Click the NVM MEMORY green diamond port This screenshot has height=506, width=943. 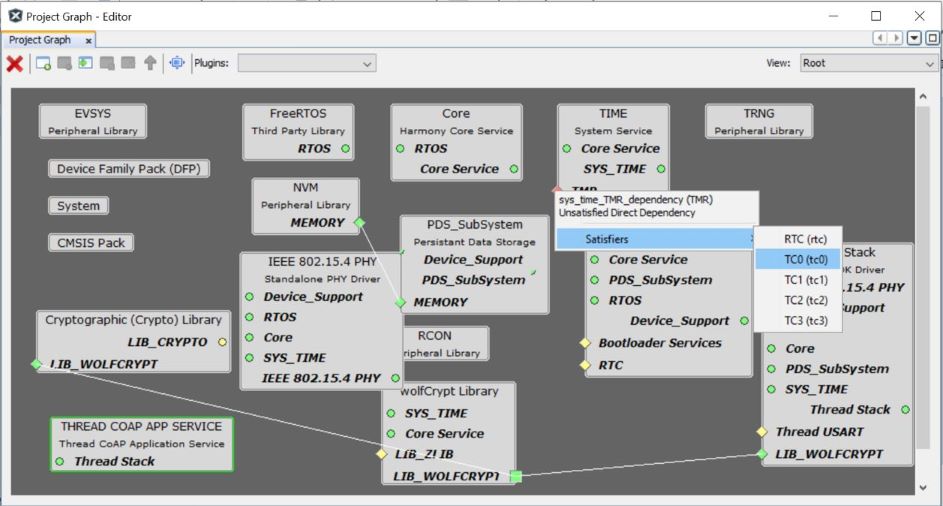(360, 223)
